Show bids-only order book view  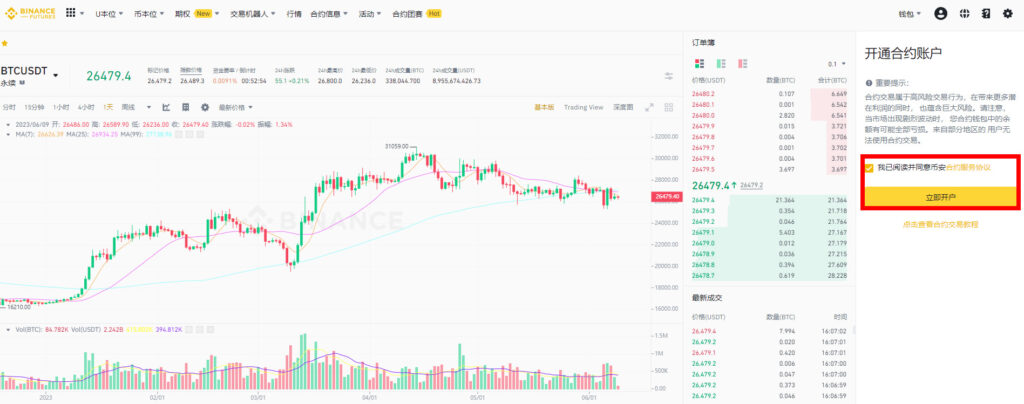tap(721, 63)
